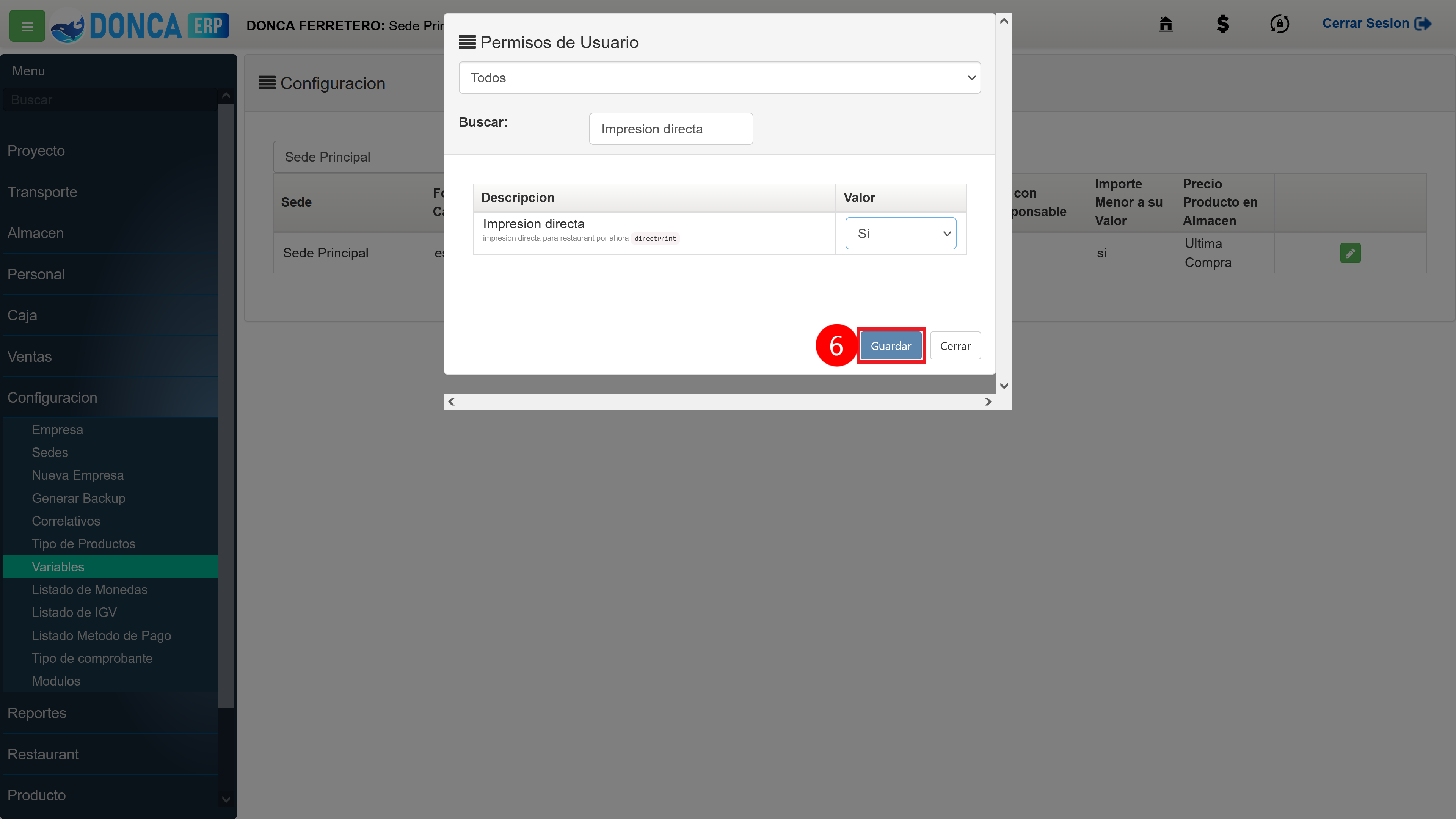This screenshot has height=819, width=1456.
Task: Expand the Producto menu
Action: coord(110,795)
